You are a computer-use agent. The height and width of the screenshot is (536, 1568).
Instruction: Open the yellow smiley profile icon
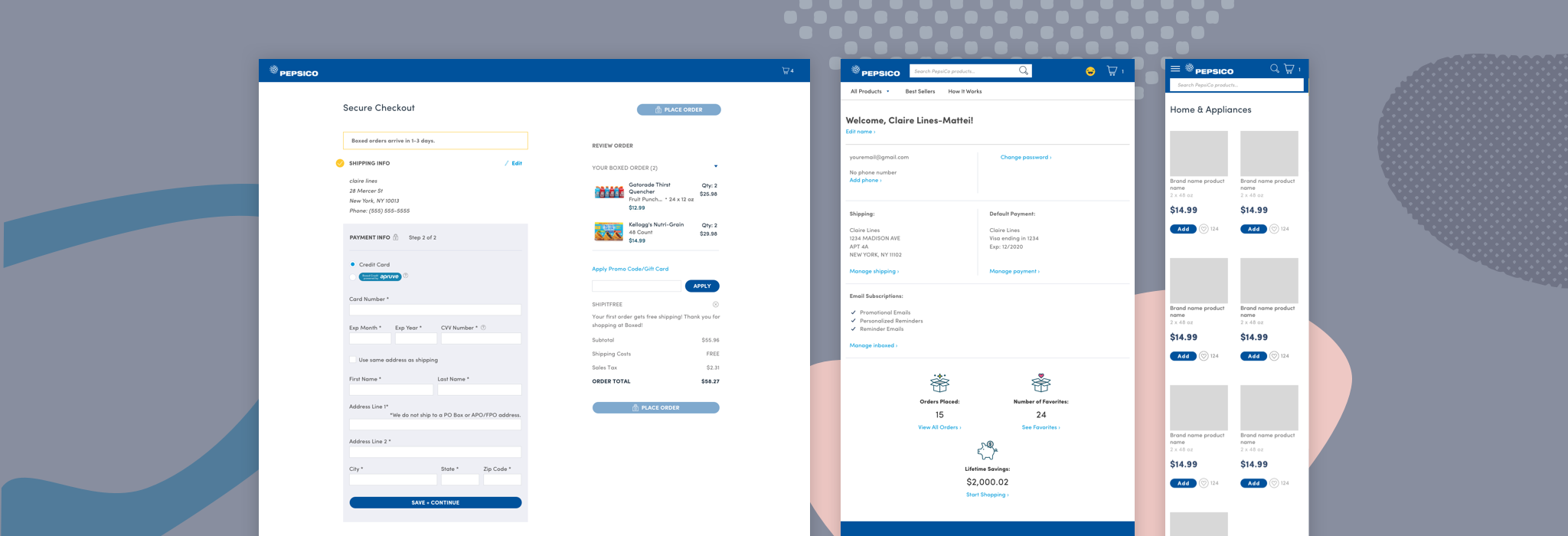(x=1090, y=71)
